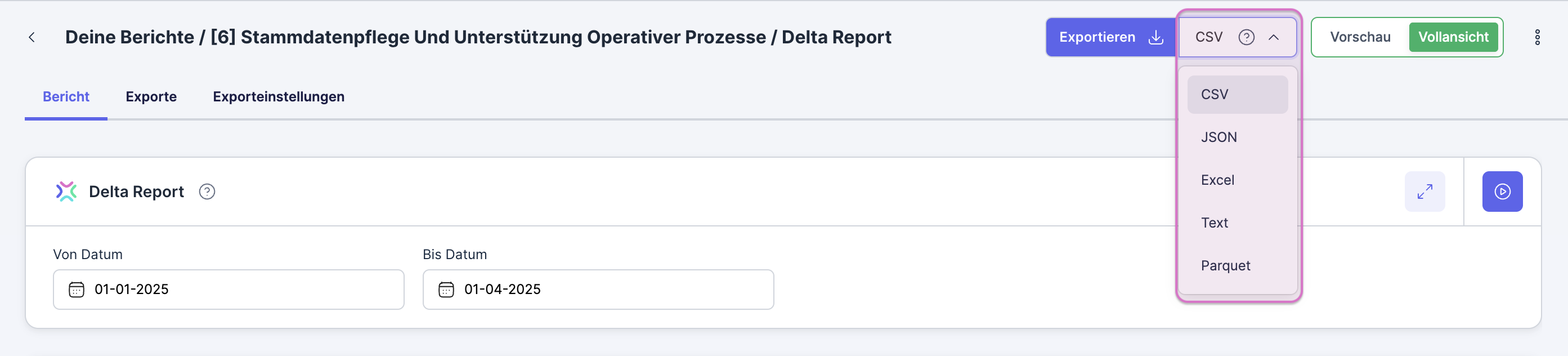The width and height of the screenshot is (1568, 356).
Task: Click the Delta Report logo icon
Action: [x=67, y=191]
